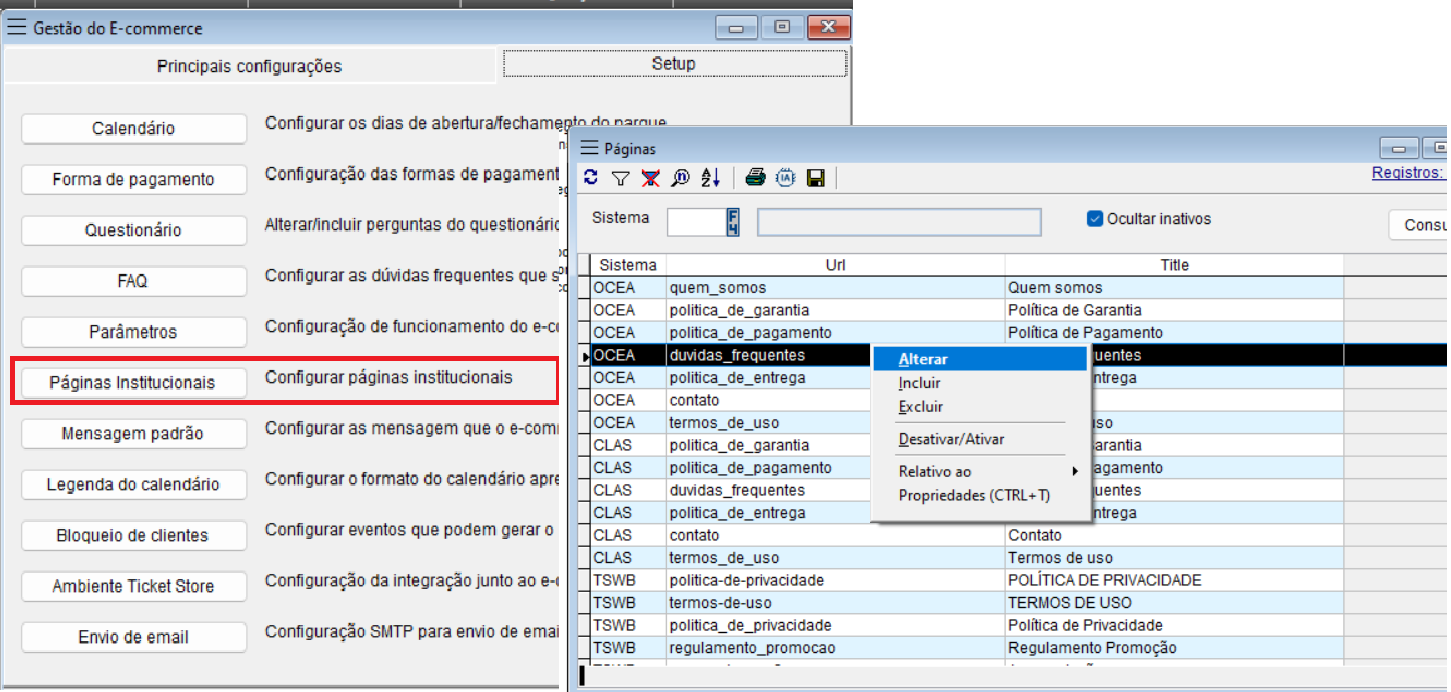Click the hamburger icon on Gestão do E-commerce
Image resolution: width=1451 pixels, height=692 pixels.
point(16,27)
